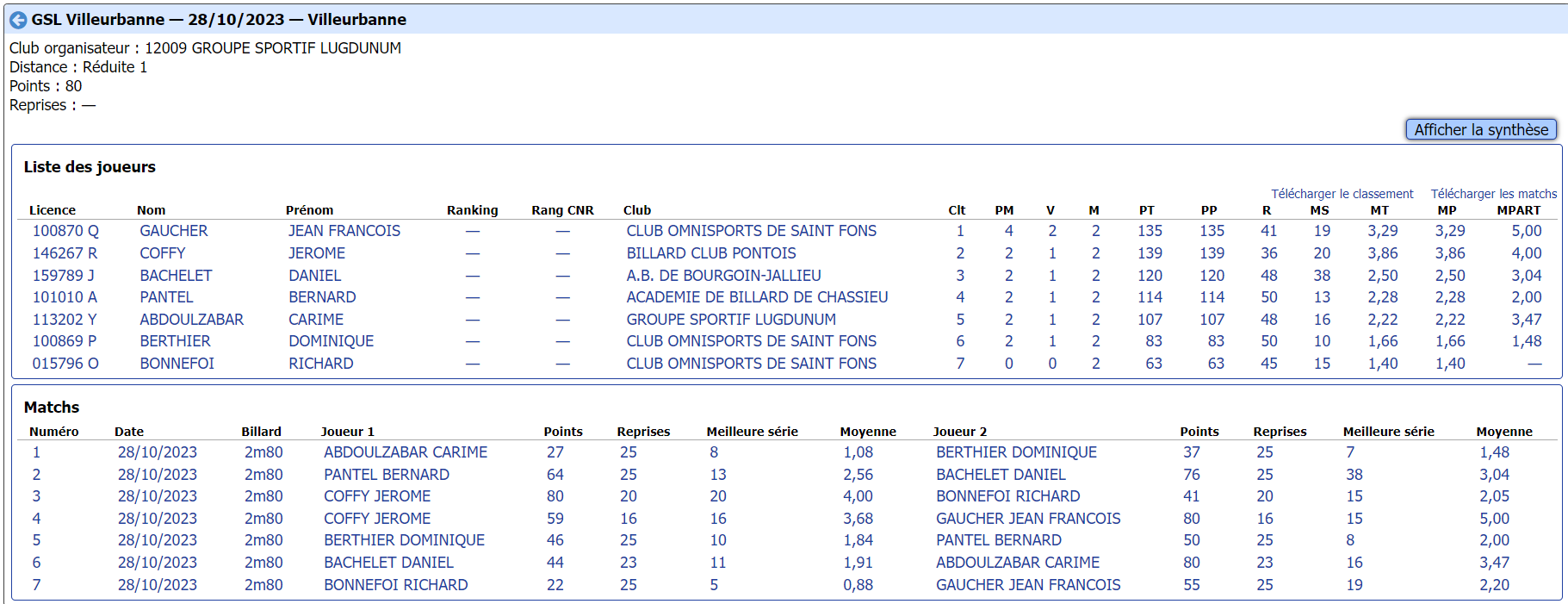The width and height of the screenshot is (1568, 604).
Task: Click the Clt column header
Action: tap(957, 210)
